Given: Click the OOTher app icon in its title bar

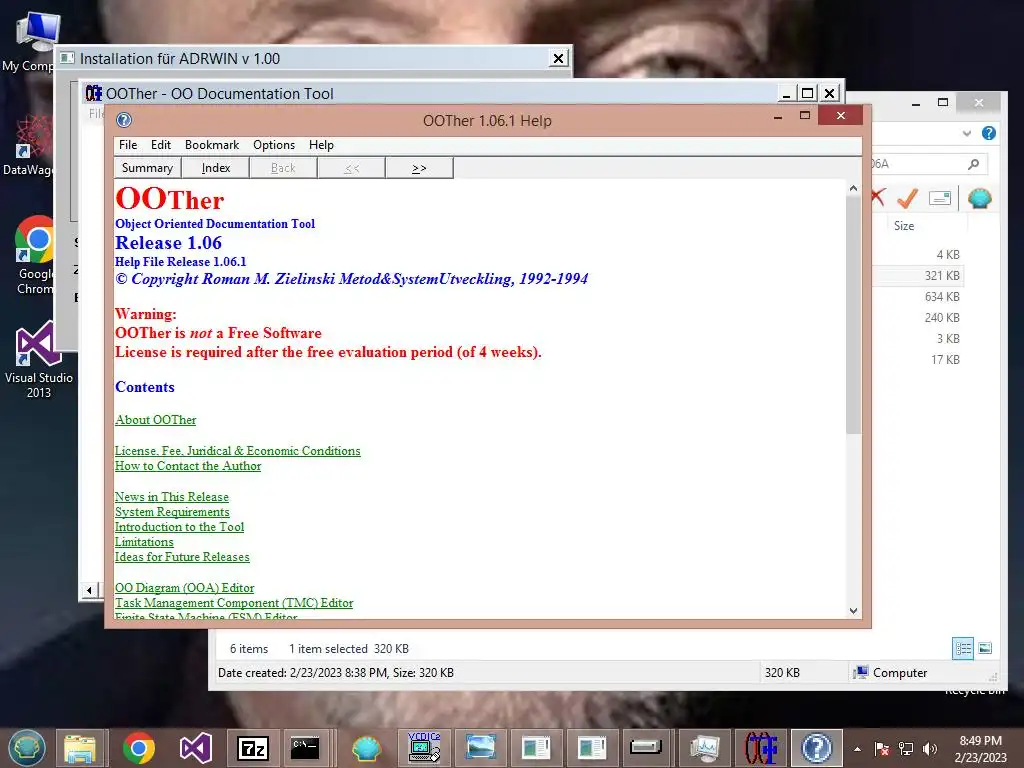Looking at the screenshot, I should [x=94, y=93].
